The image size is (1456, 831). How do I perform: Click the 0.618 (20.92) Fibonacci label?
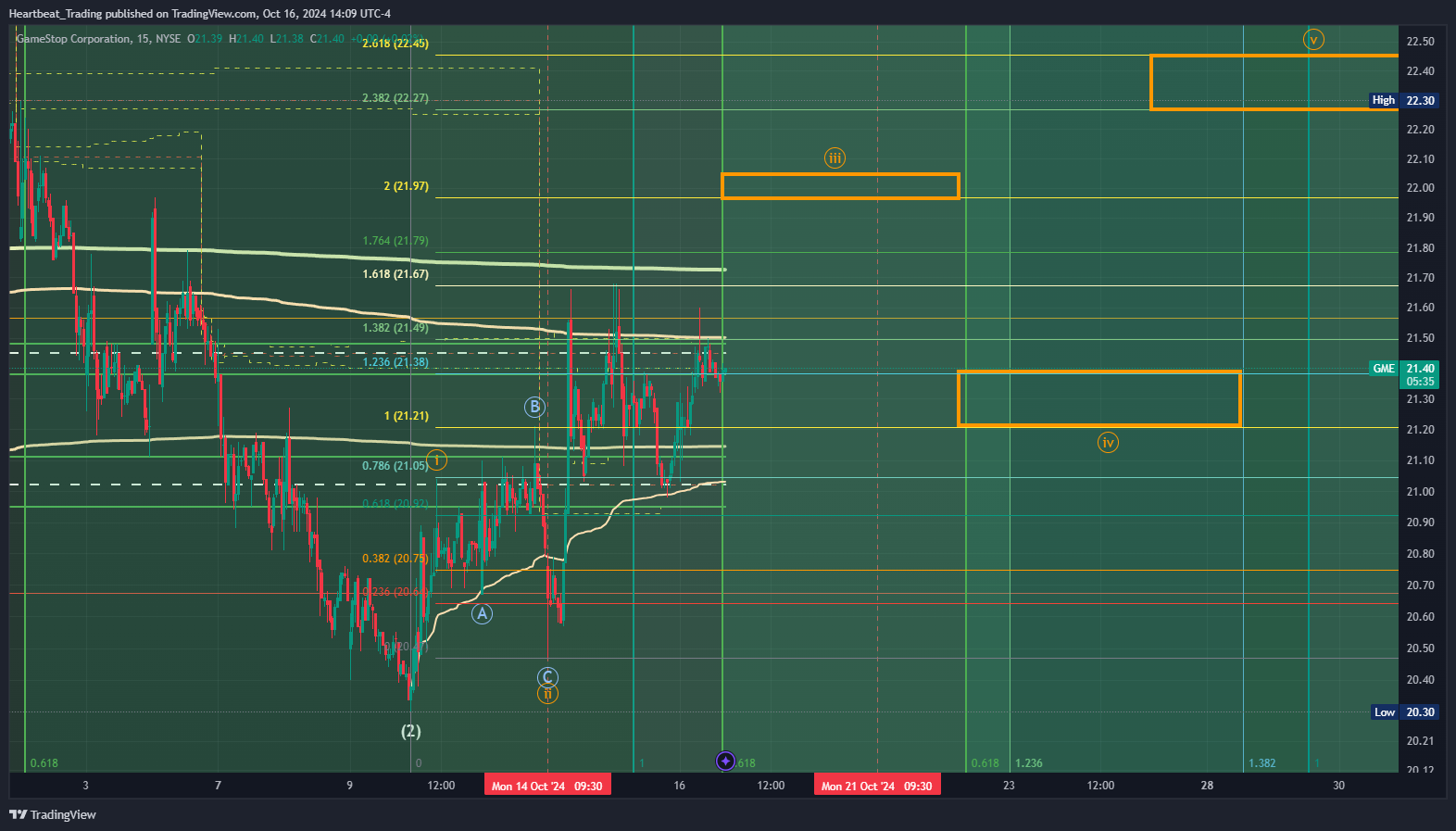(395, 504)
